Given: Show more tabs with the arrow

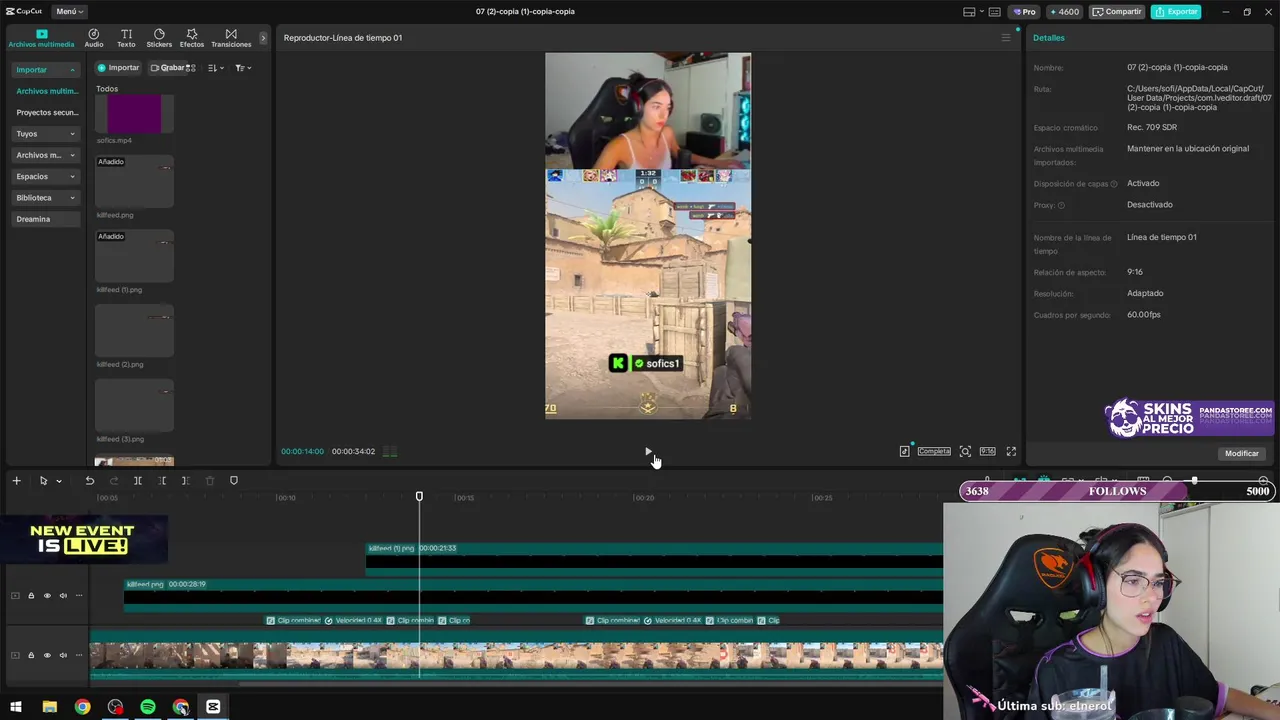Looking at the screenshot, I should coord(263,38).
